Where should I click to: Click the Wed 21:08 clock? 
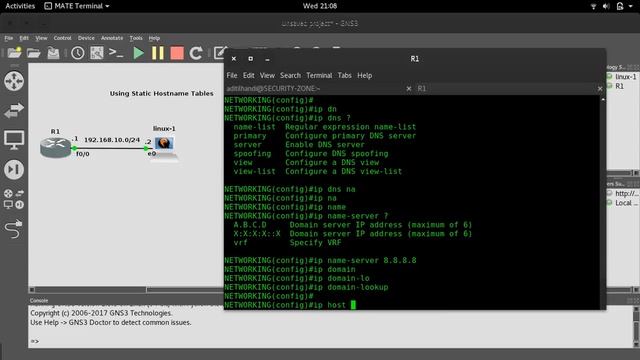click(320, 6)
